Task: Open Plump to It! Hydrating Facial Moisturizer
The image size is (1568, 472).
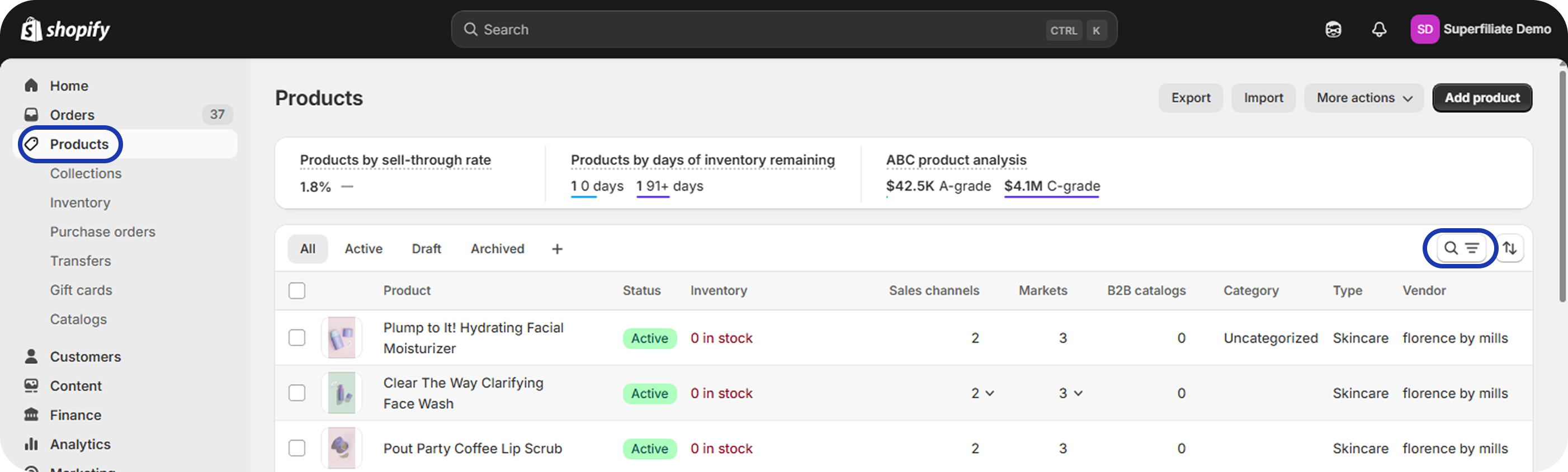Action: coord(474,337)
